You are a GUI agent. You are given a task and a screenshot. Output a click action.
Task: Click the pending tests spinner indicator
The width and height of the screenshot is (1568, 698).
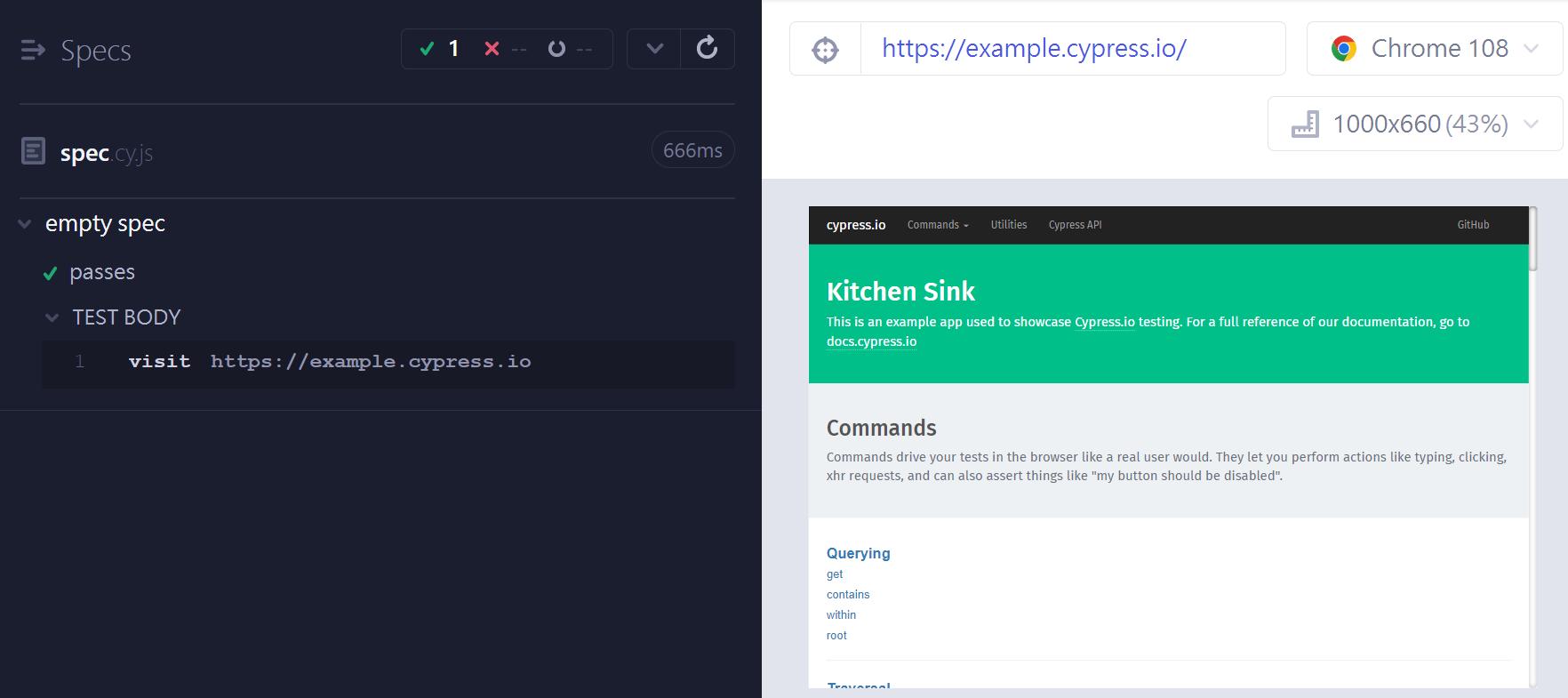(x=556, y=48)
